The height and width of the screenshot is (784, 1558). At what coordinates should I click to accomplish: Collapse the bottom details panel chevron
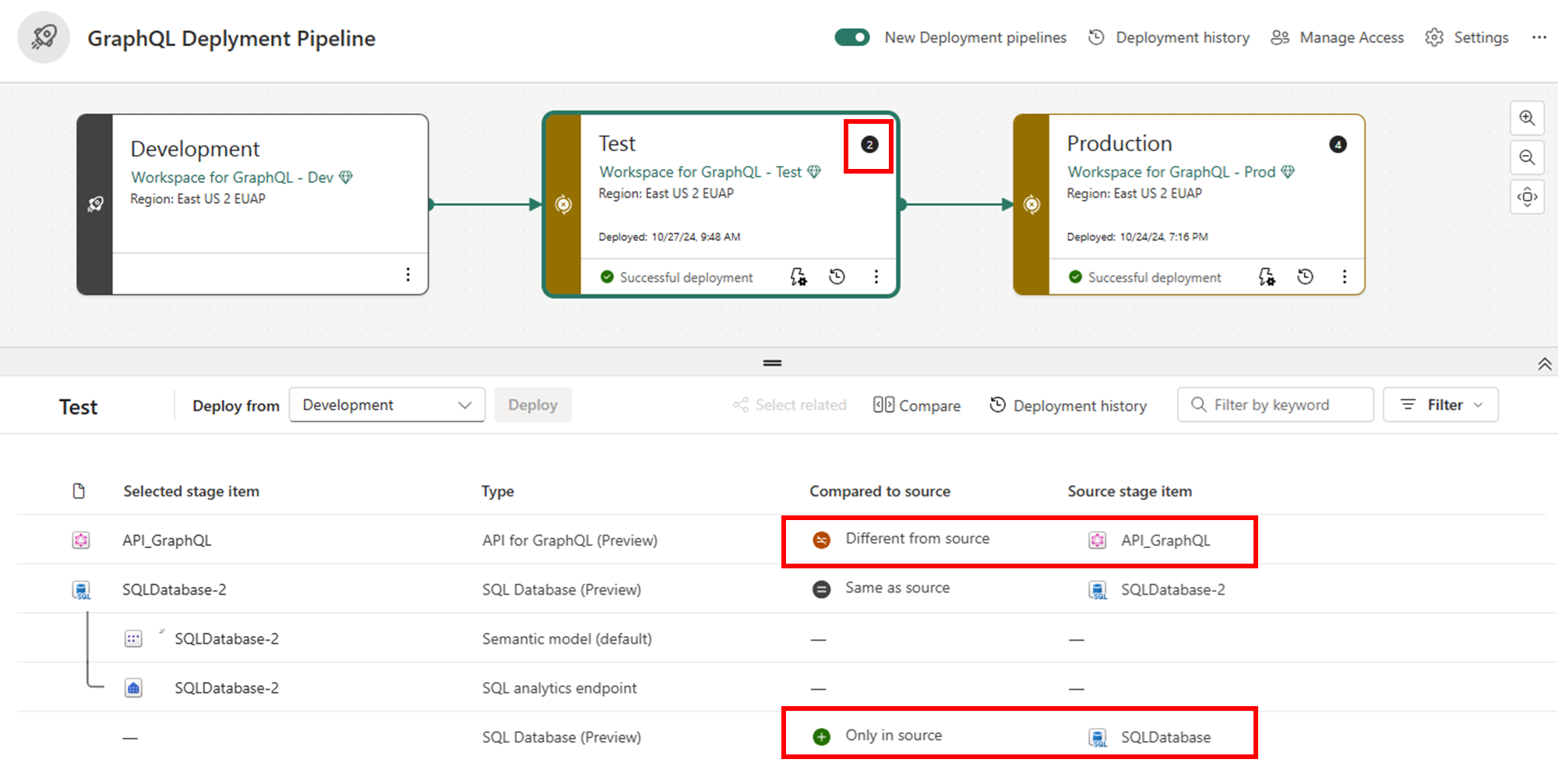click(x=1544, y=364)
